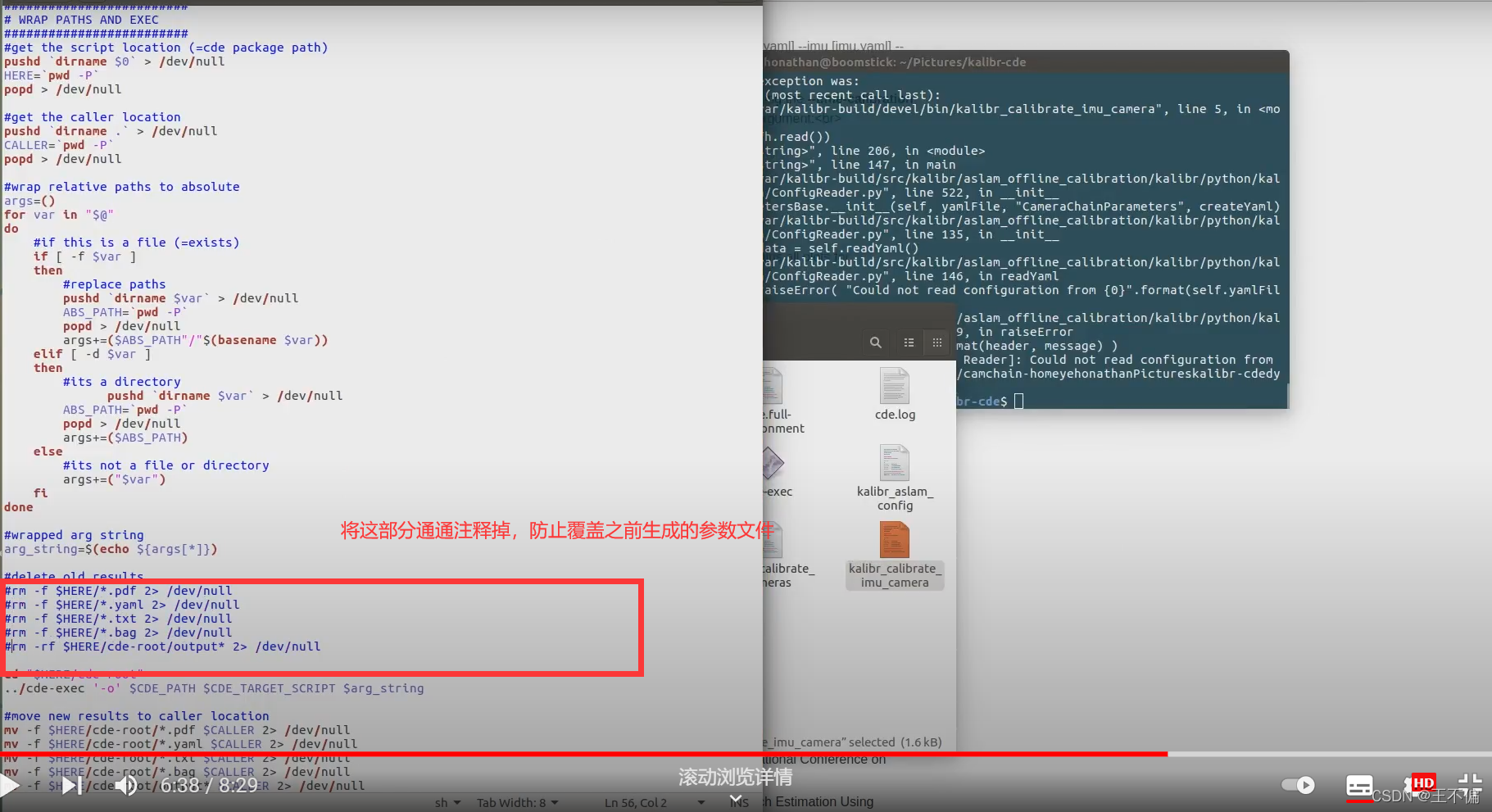
Task: Click the 'elif [ -d $var ]' line
Action: click(x=92, y=354)
